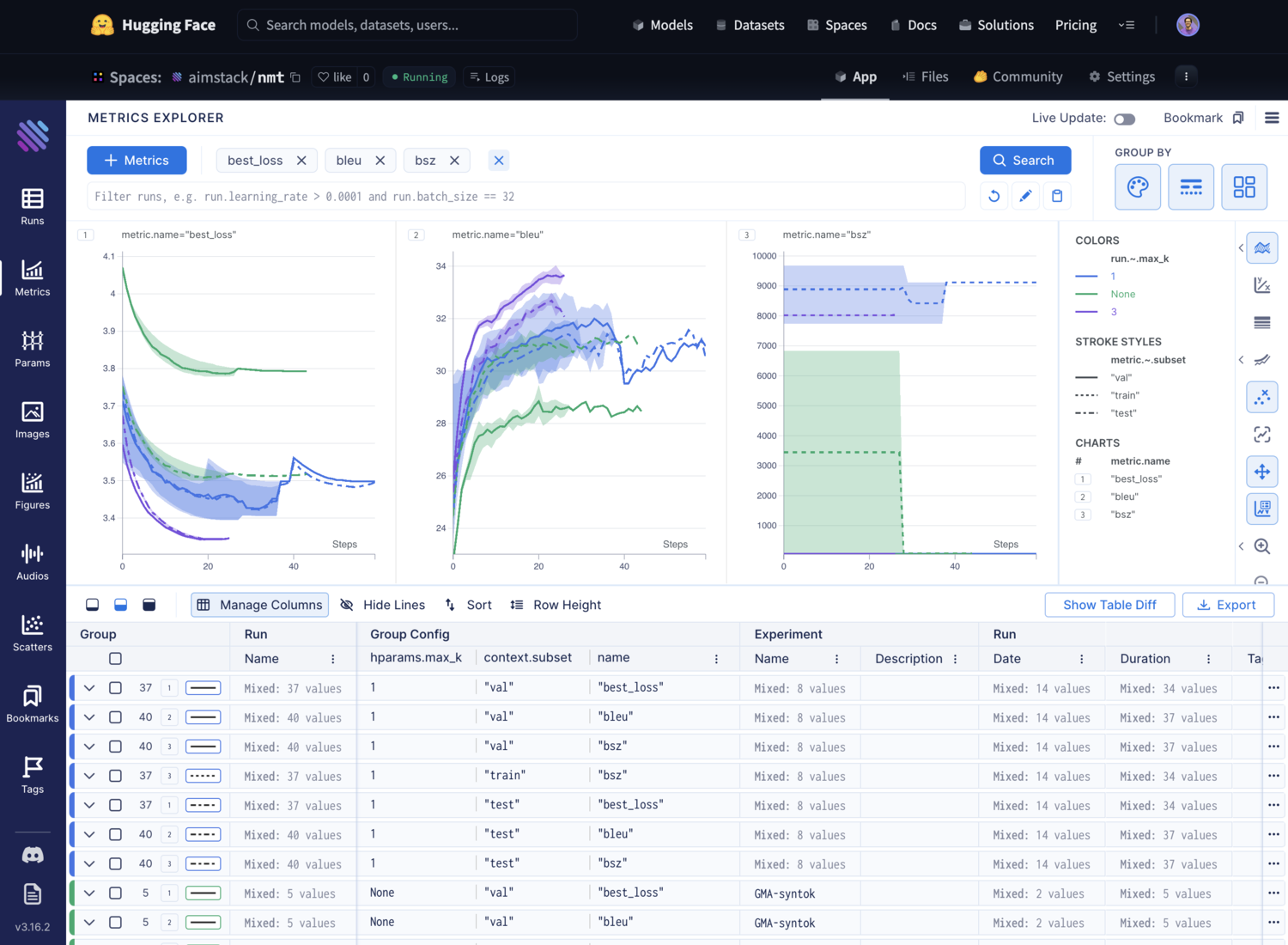Screen dimensions: 1288x945
Task: Open the Run Name column options menu
Action: [333, 659]
